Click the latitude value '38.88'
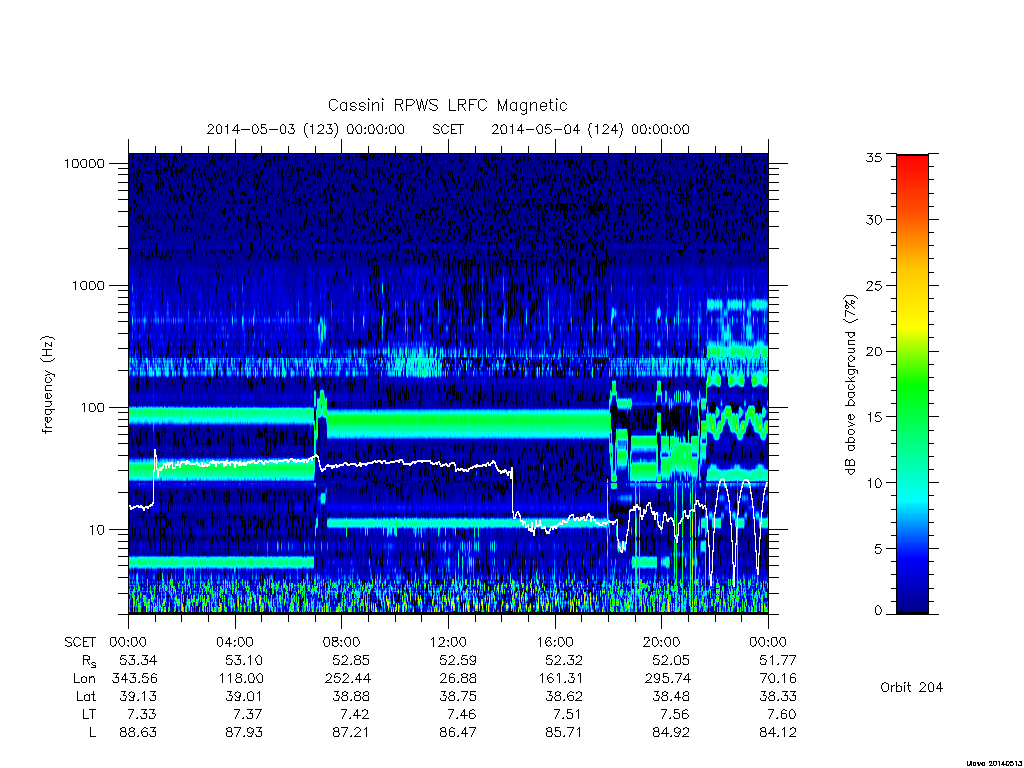1024x768 pixels. [x=351, y=696]
